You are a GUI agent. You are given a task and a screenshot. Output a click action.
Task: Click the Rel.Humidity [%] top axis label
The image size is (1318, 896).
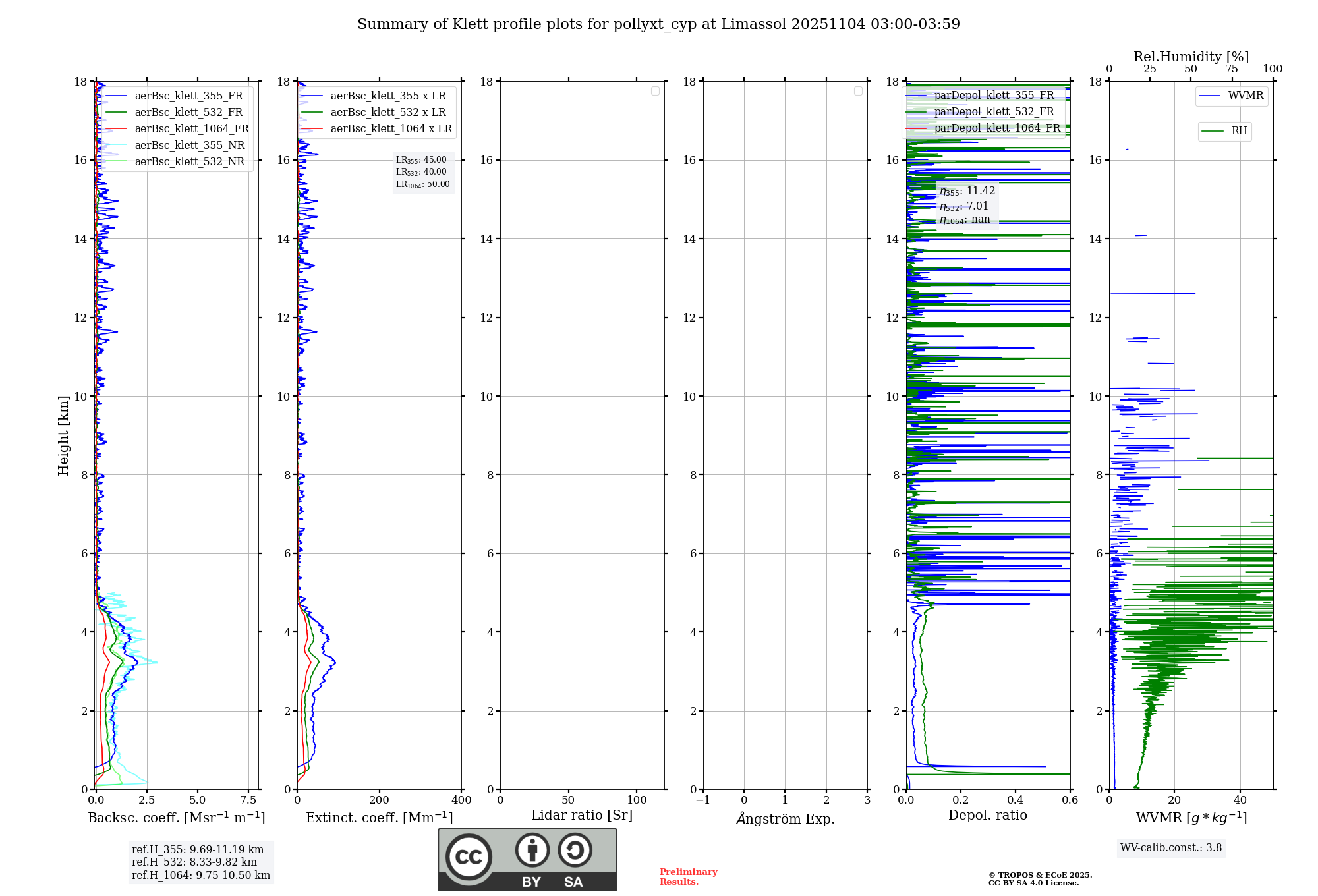pyautogui.click(x=1190, y=57)
